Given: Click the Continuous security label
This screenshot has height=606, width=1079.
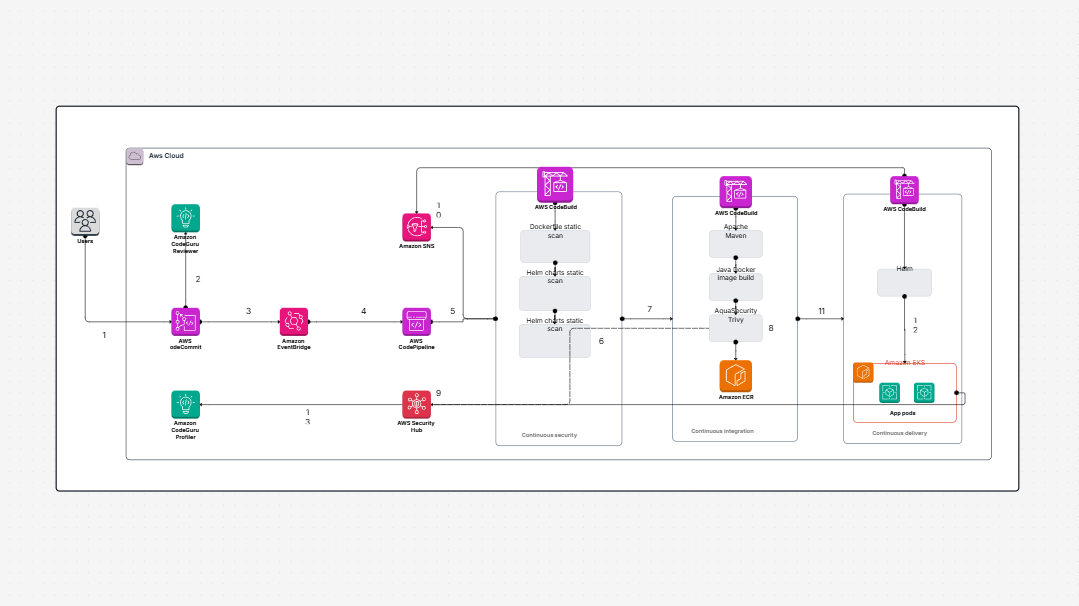Looking at the screenshot, I should click(549, 435).
